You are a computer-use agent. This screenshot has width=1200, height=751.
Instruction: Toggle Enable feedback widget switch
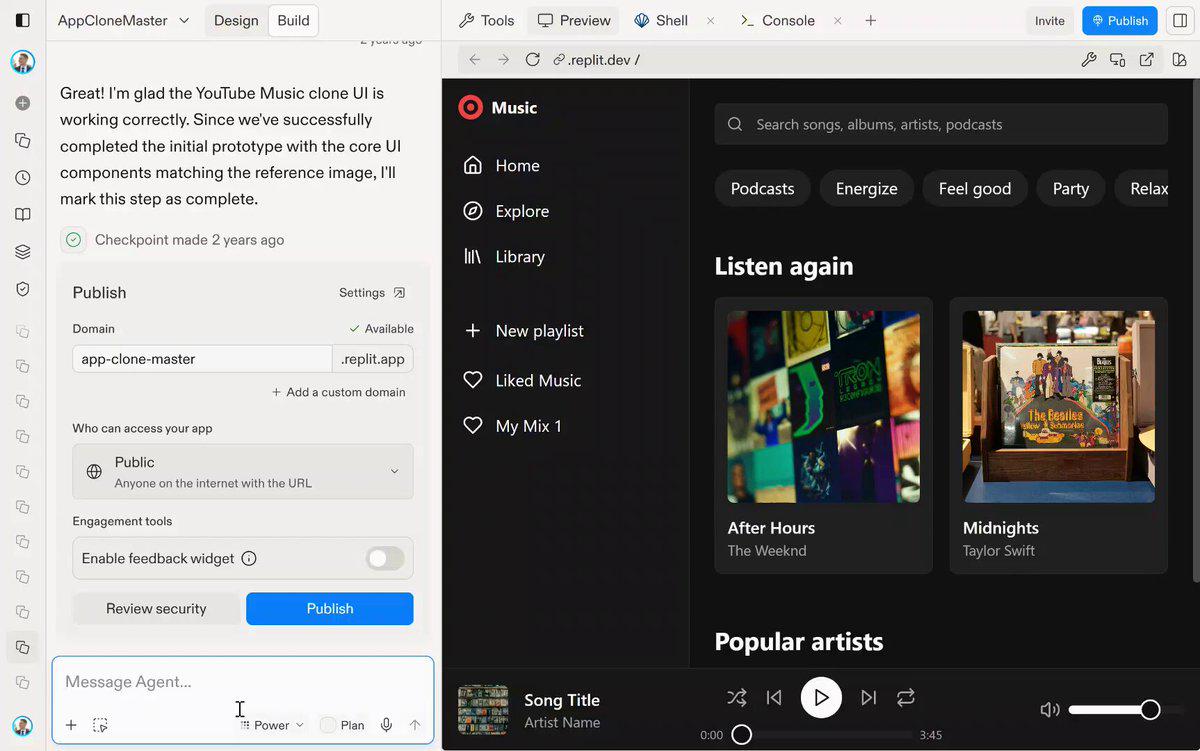(385, 558)
